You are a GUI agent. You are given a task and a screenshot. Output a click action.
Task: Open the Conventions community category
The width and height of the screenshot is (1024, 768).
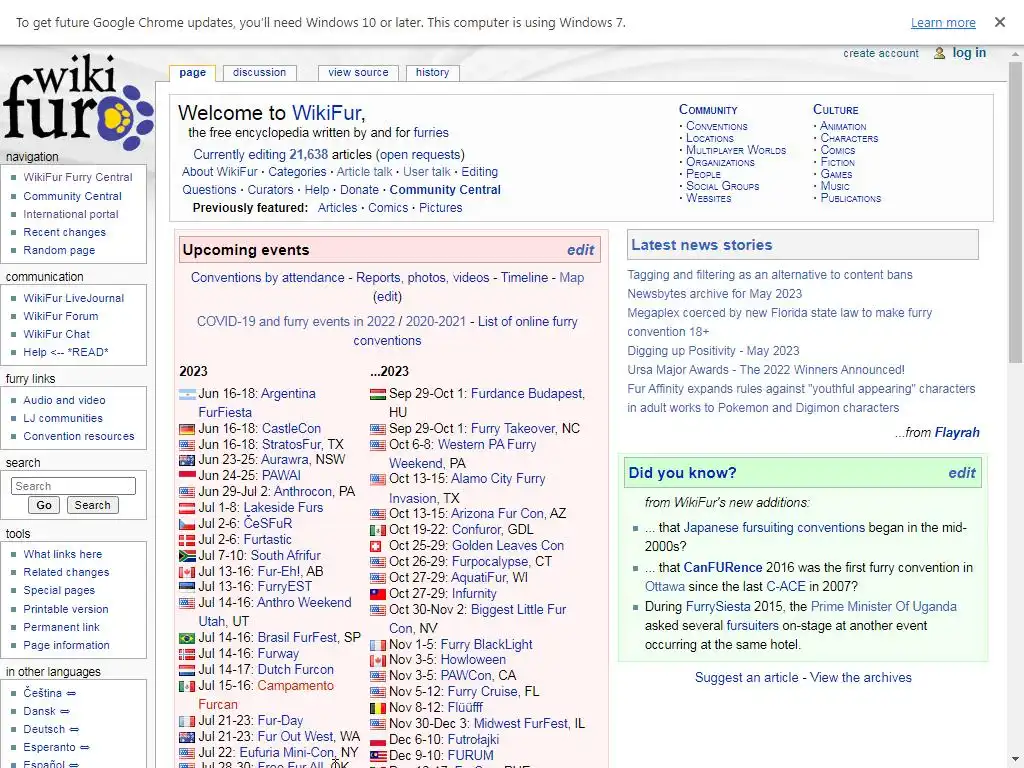click(x=716, y=126)
